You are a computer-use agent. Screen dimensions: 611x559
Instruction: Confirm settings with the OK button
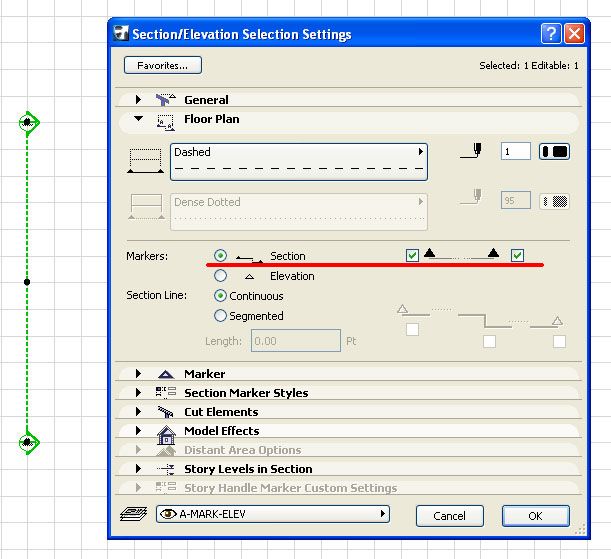tap(535, 516)
